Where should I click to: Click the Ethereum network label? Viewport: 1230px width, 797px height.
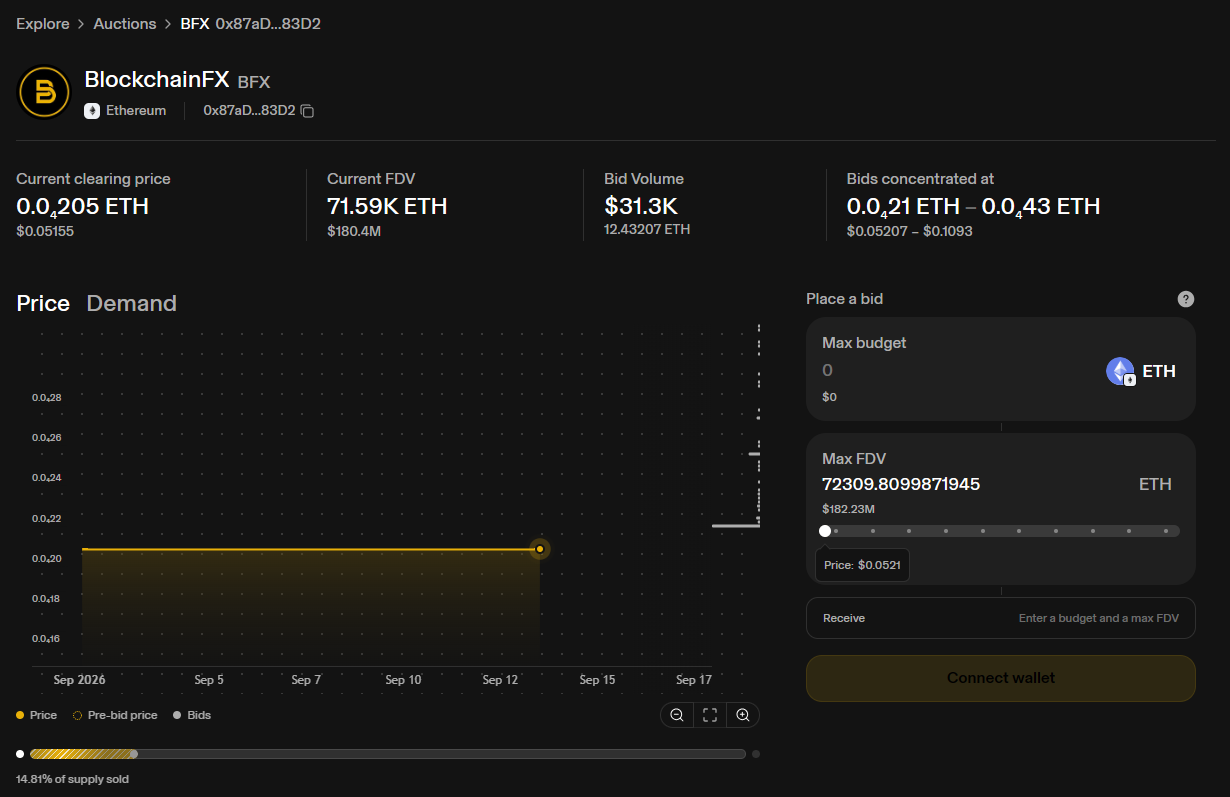pyautogui.click(x=136, y=111)
